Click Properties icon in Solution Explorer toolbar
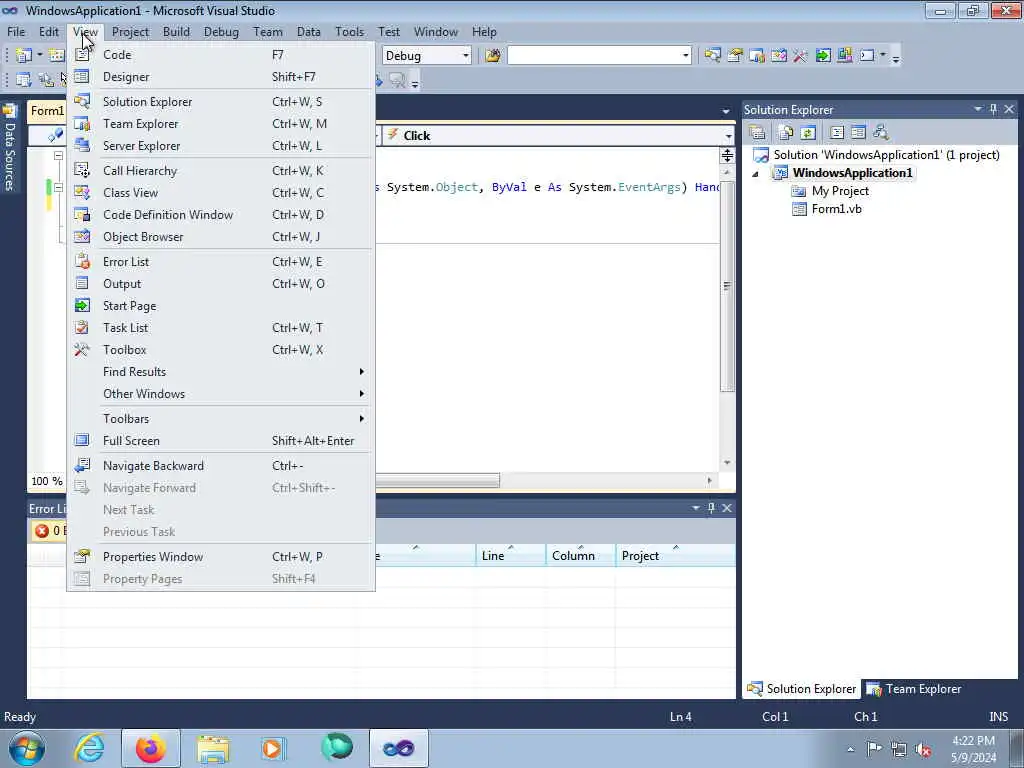This screenshot has height=768, width=1024. point(758,133)
